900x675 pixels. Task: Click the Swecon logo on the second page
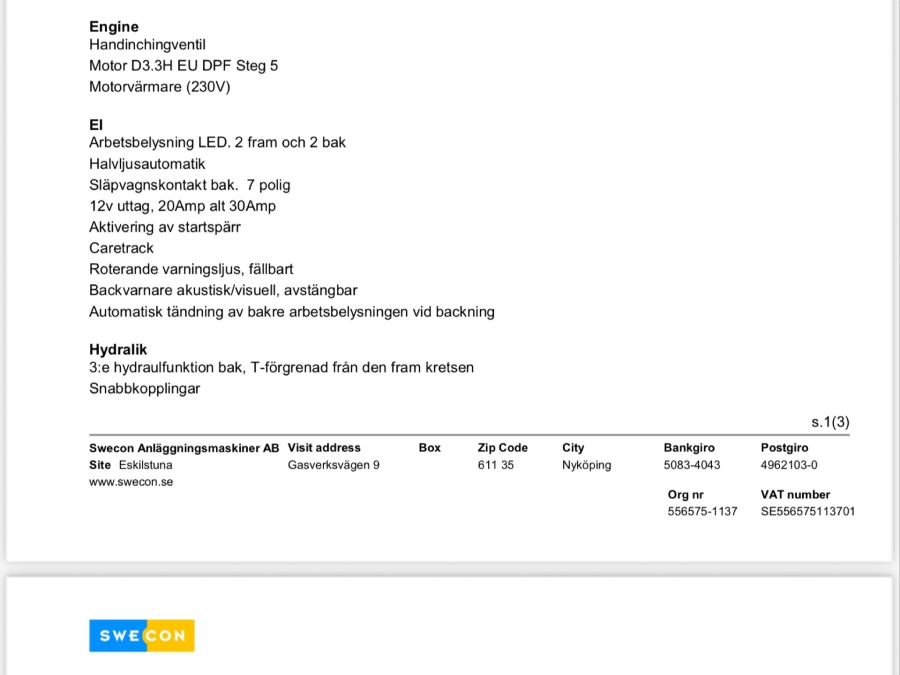click(141, 636)
